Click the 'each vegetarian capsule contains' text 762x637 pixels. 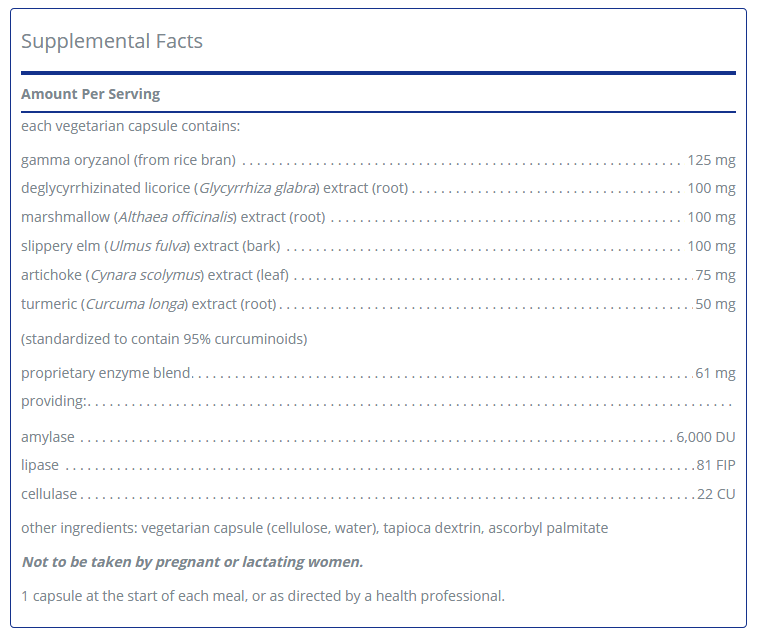(130, 126)
